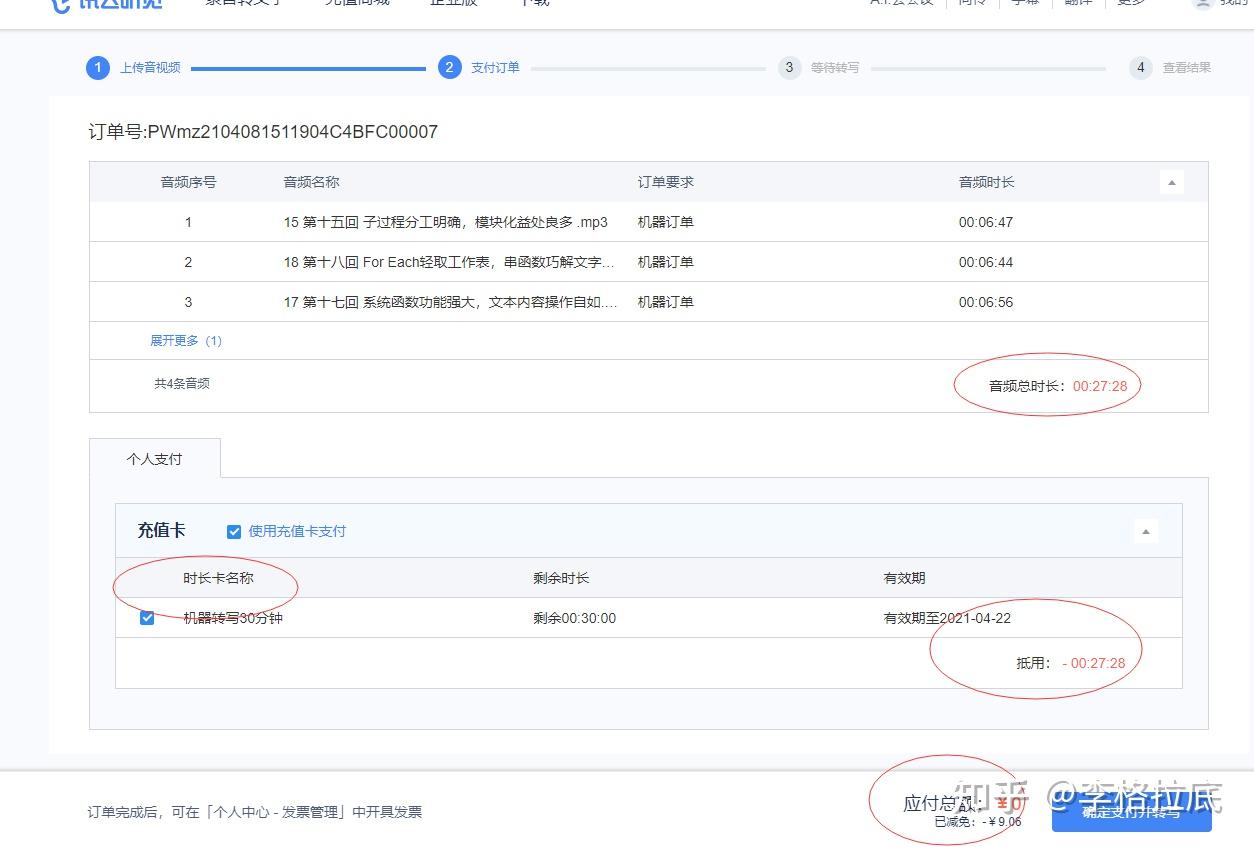
Task: Click 机器订单 in row 3
Action: [x=666, y=302]
